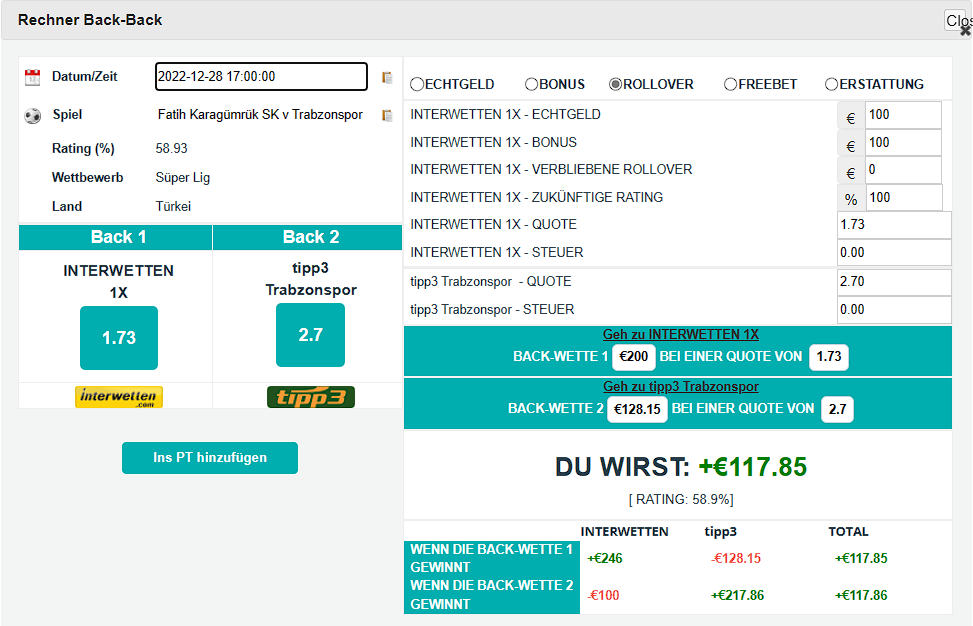Click the WENN DIE BACK-WETTE 2 GEWINNT row label
Viewport: 973px width, 626px height.
tap(491, 595)
